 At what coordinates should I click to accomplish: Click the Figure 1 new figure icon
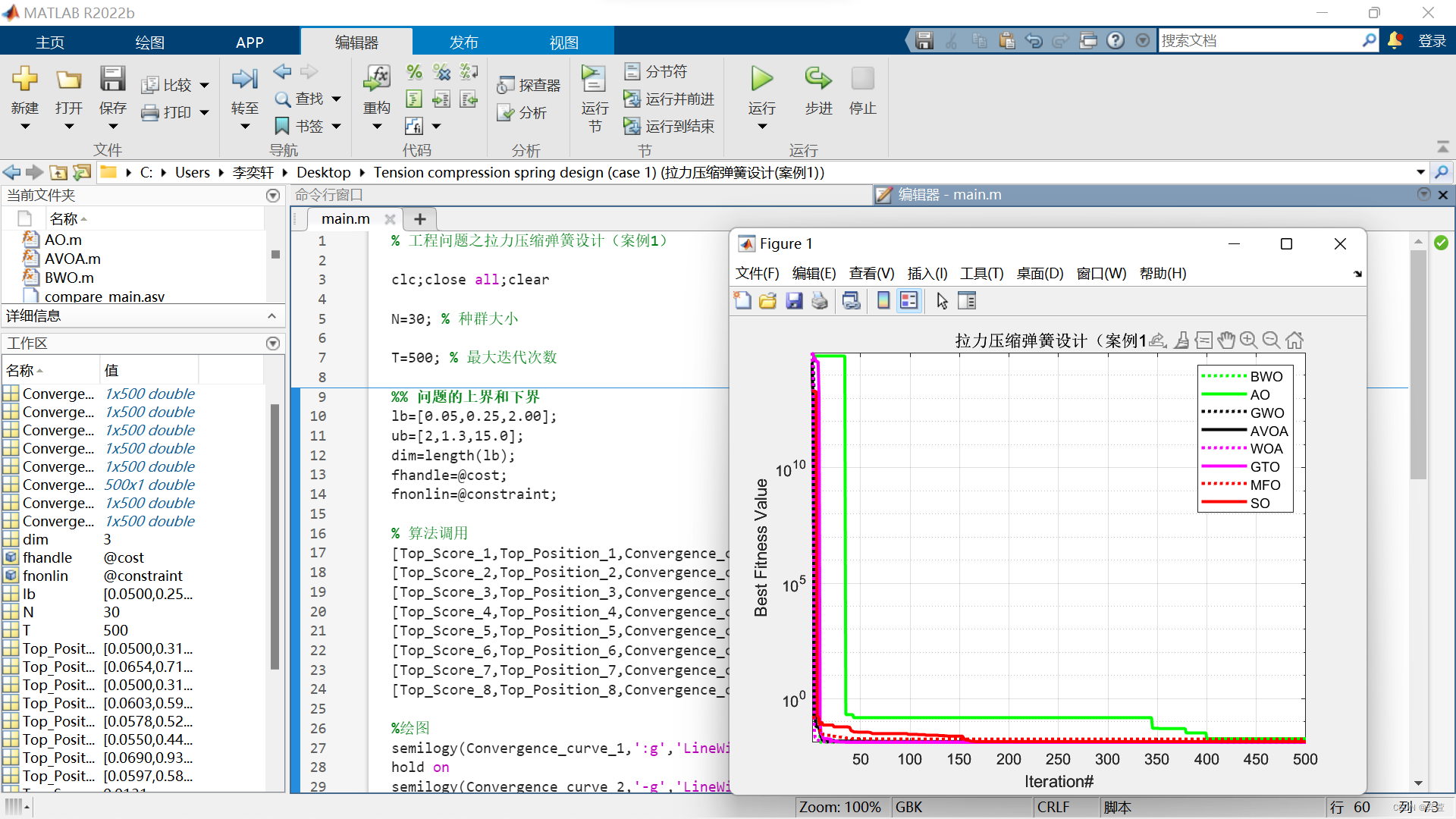(x=743, y=301)
